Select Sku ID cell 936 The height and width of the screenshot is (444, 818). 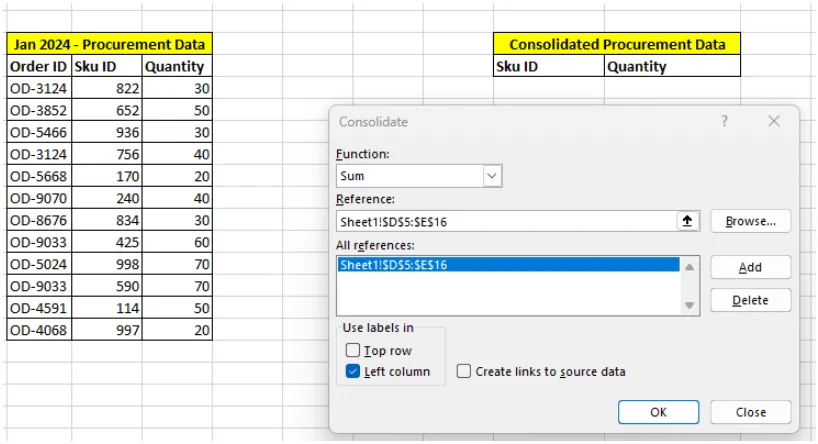pyautogui.click(x=106, y=132)
